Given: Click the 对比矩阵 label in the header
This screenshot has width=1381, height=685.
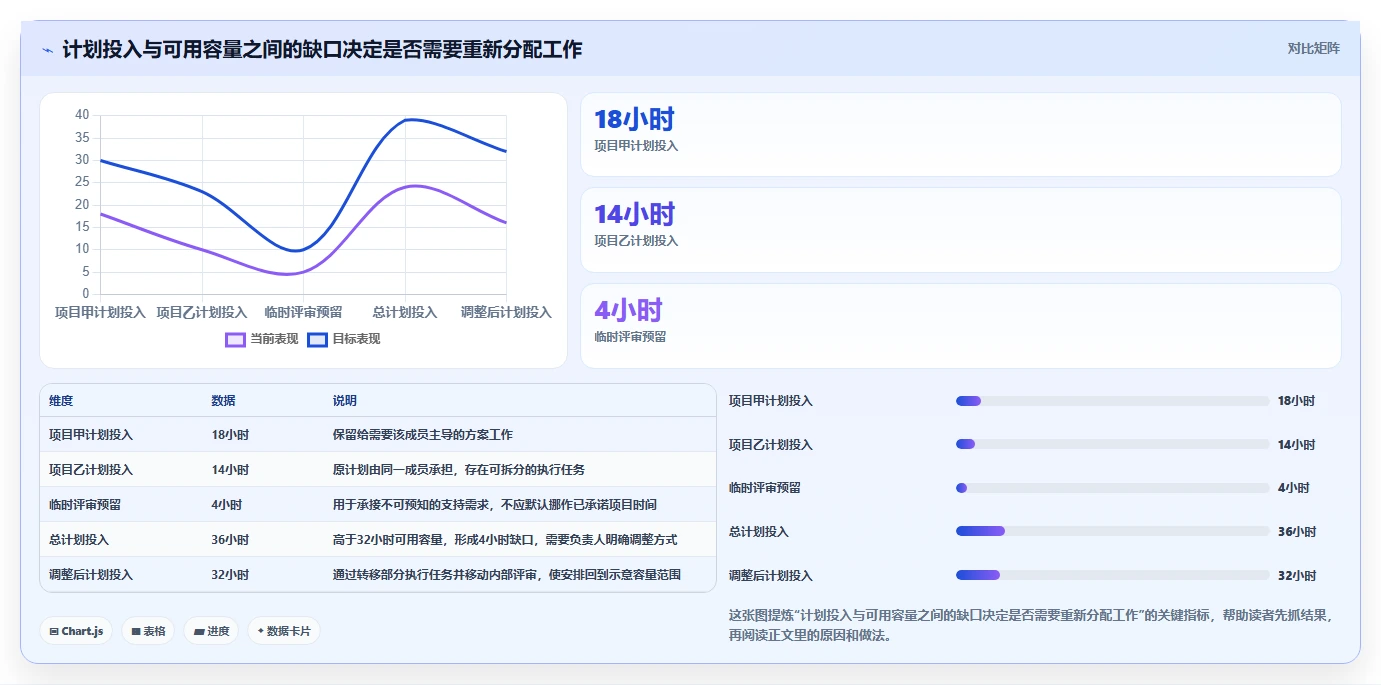Looking at the screenshot, I should tap(1313, 48).
